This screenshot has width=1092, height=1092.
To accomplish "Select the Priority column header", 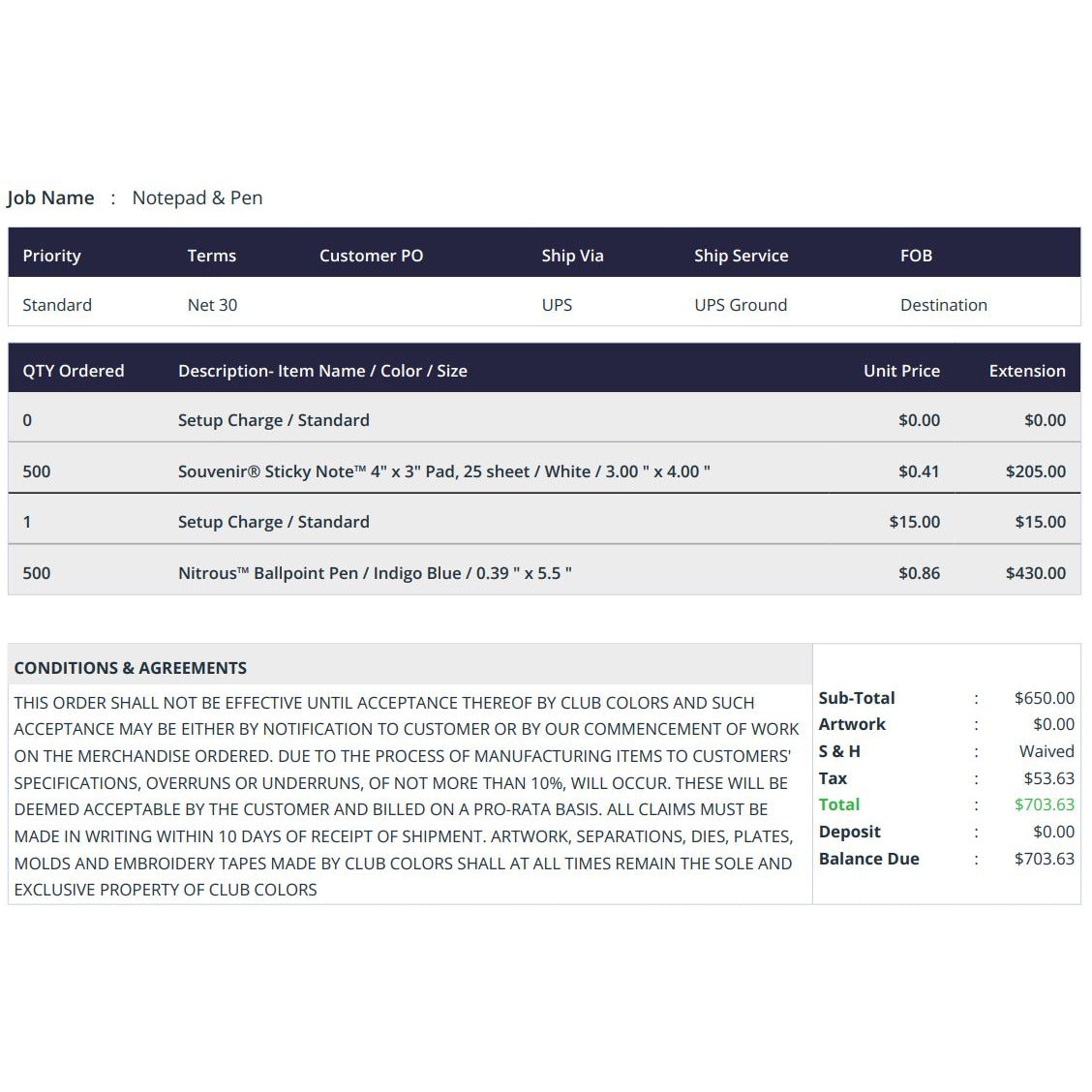I will (51, 256).
